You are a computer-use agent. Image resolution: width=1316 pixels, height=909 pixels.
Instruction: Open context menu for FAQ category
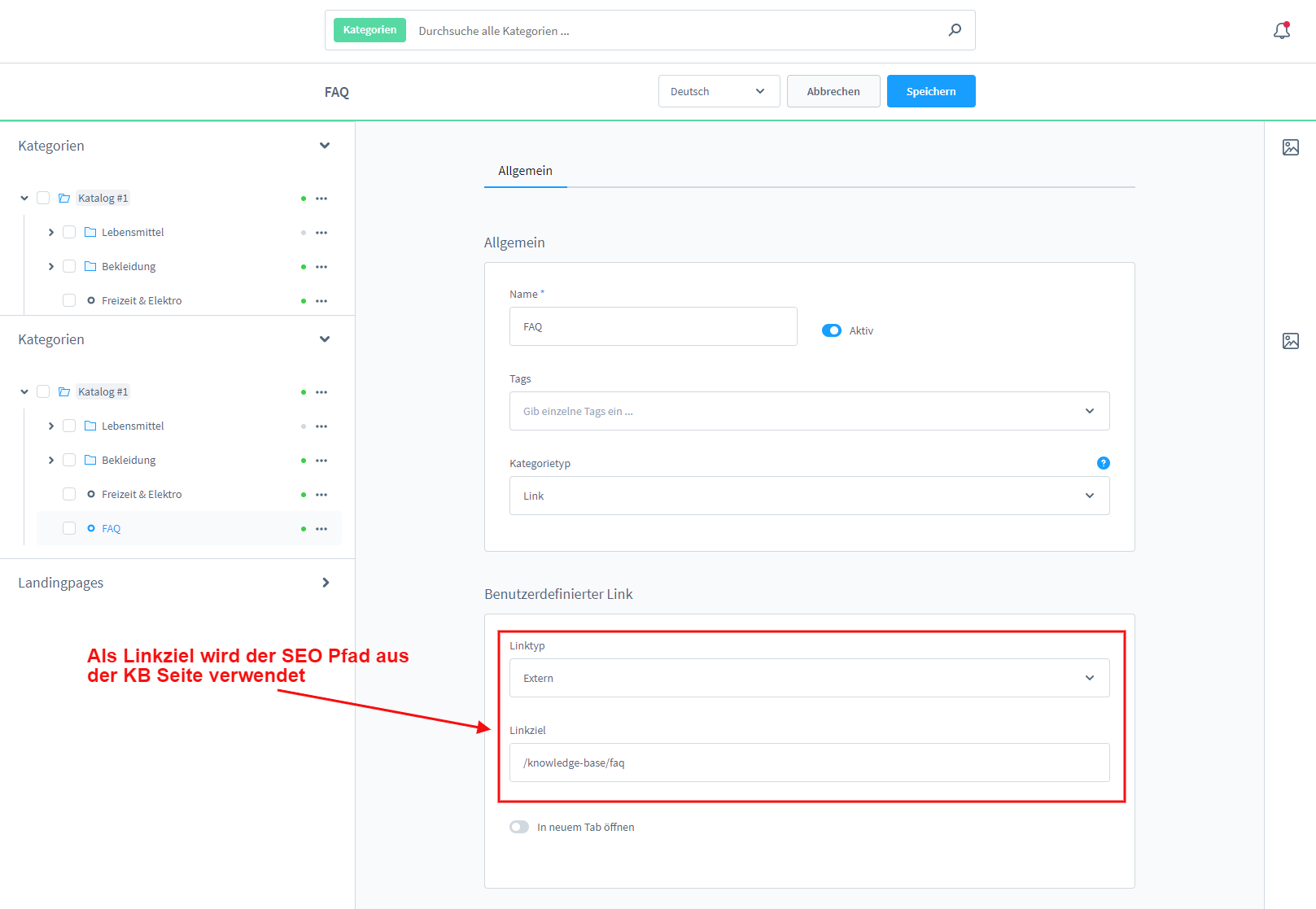pos(321,529)
